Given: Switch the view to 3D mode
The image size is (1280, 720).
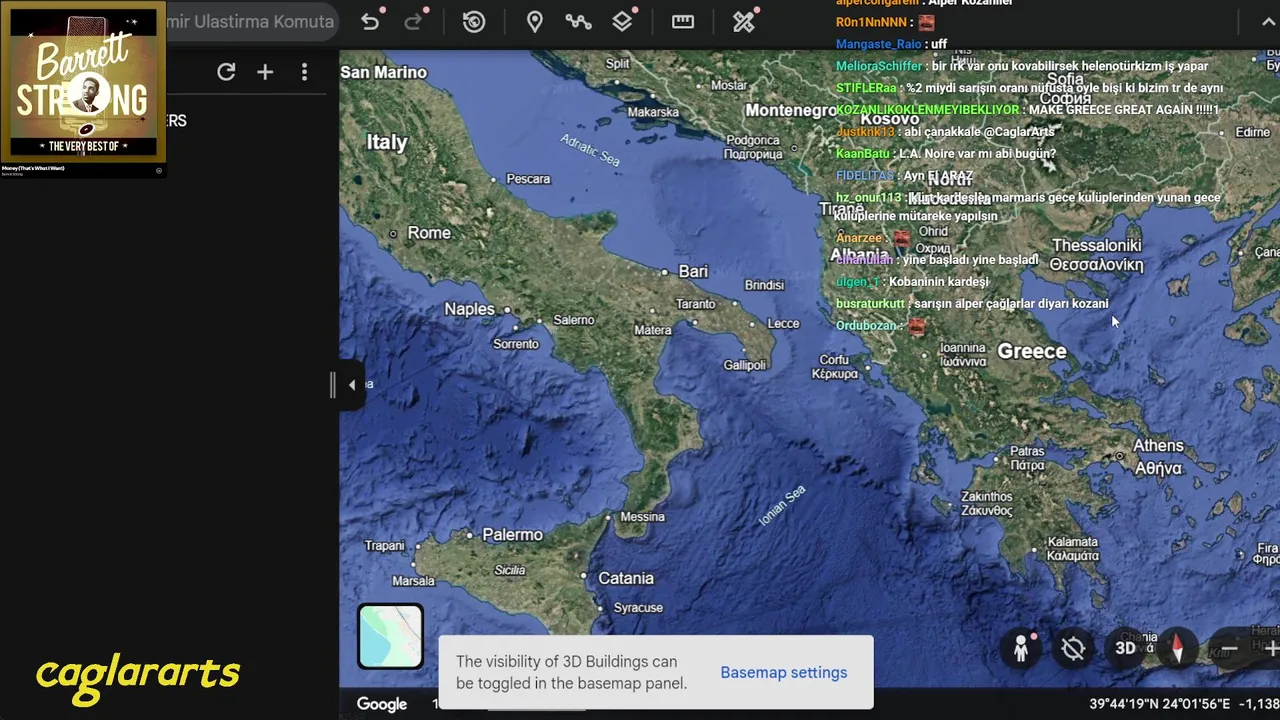Looking at the screenshot, I should pos(1126,648).
